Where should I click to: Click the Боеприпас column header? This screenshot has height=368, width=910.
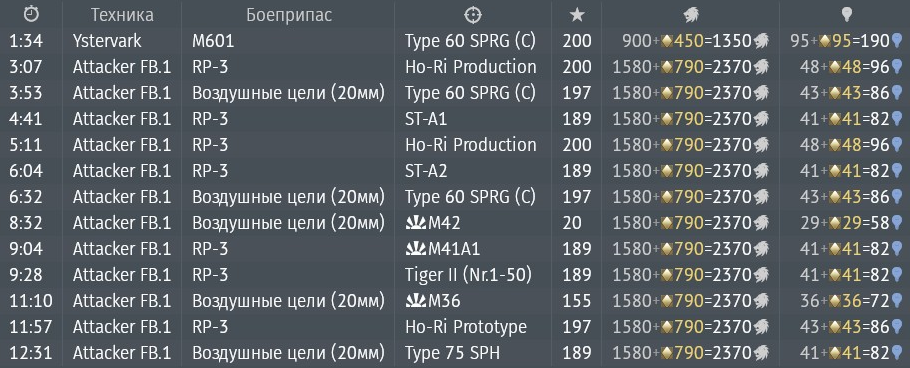[289, 15]
